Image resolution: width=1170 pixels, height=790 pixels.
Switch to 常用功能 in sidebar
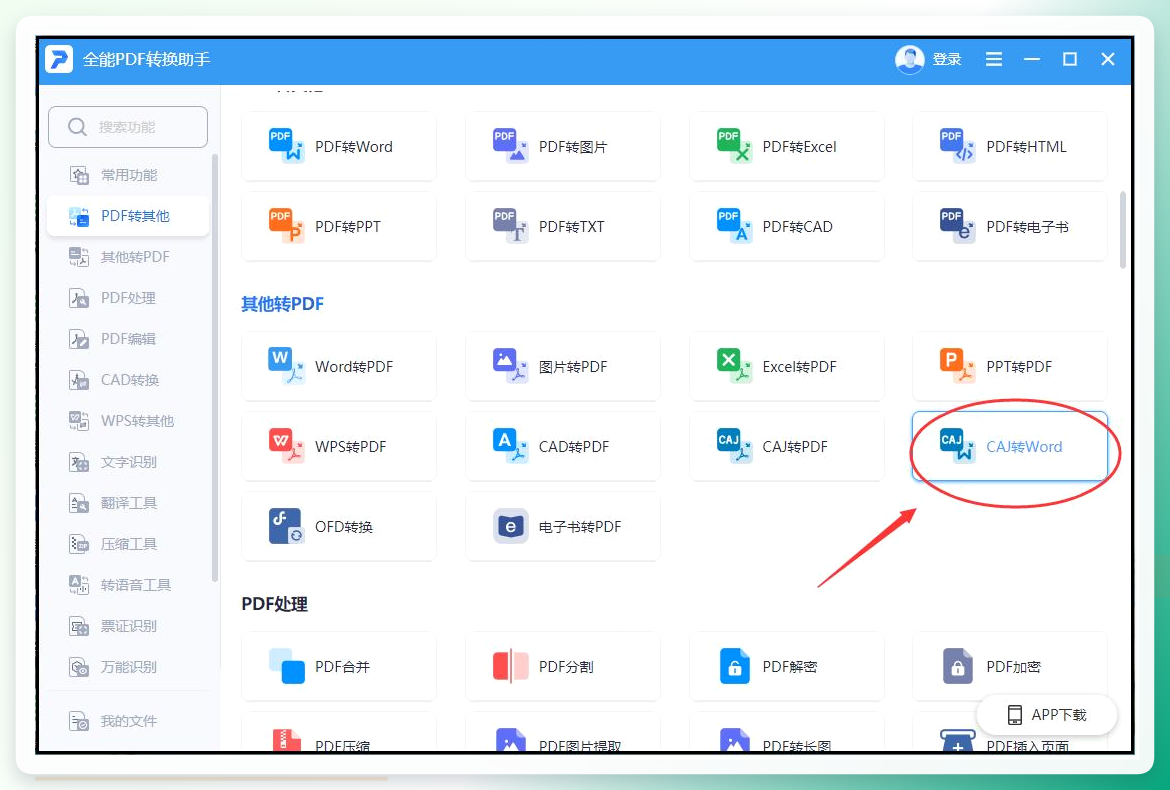click(x=128, y=175)
